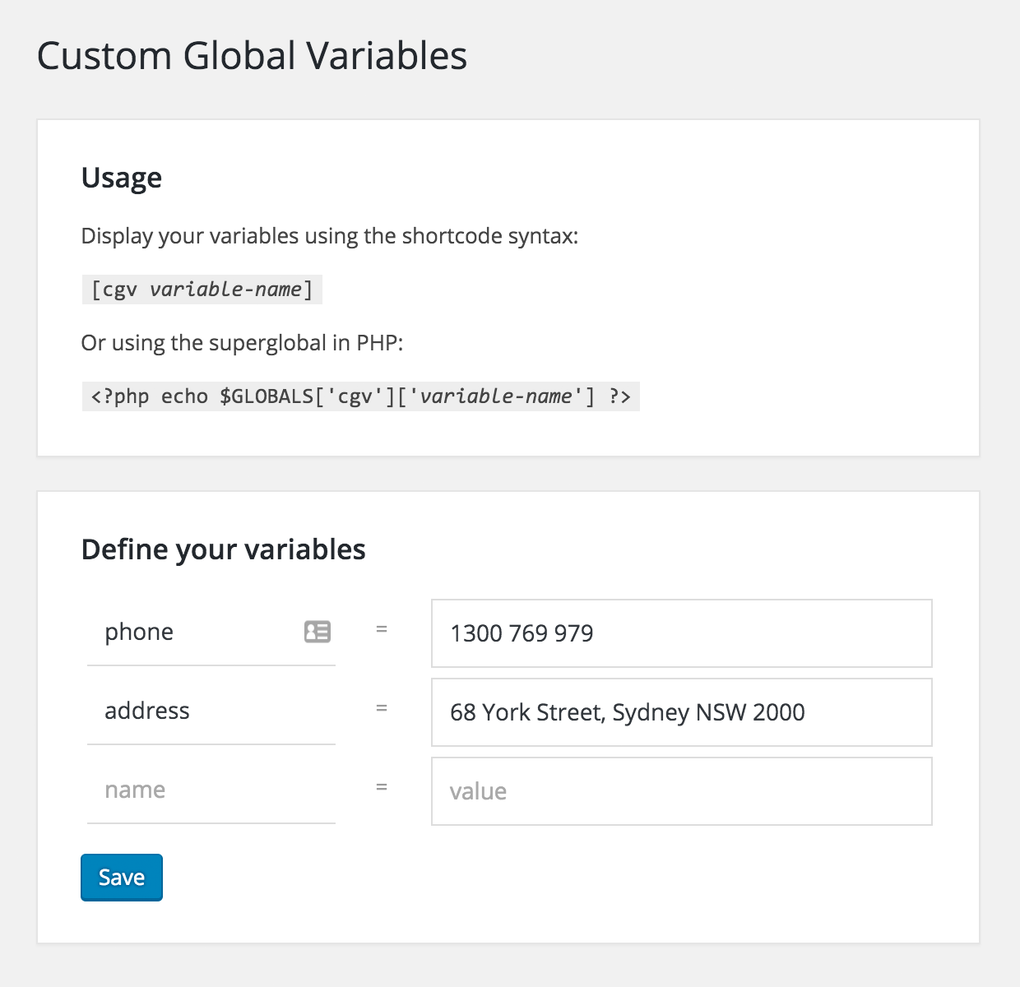Select the PHP superglobal code snippet
1020x987 pixels.
(361, 396)
